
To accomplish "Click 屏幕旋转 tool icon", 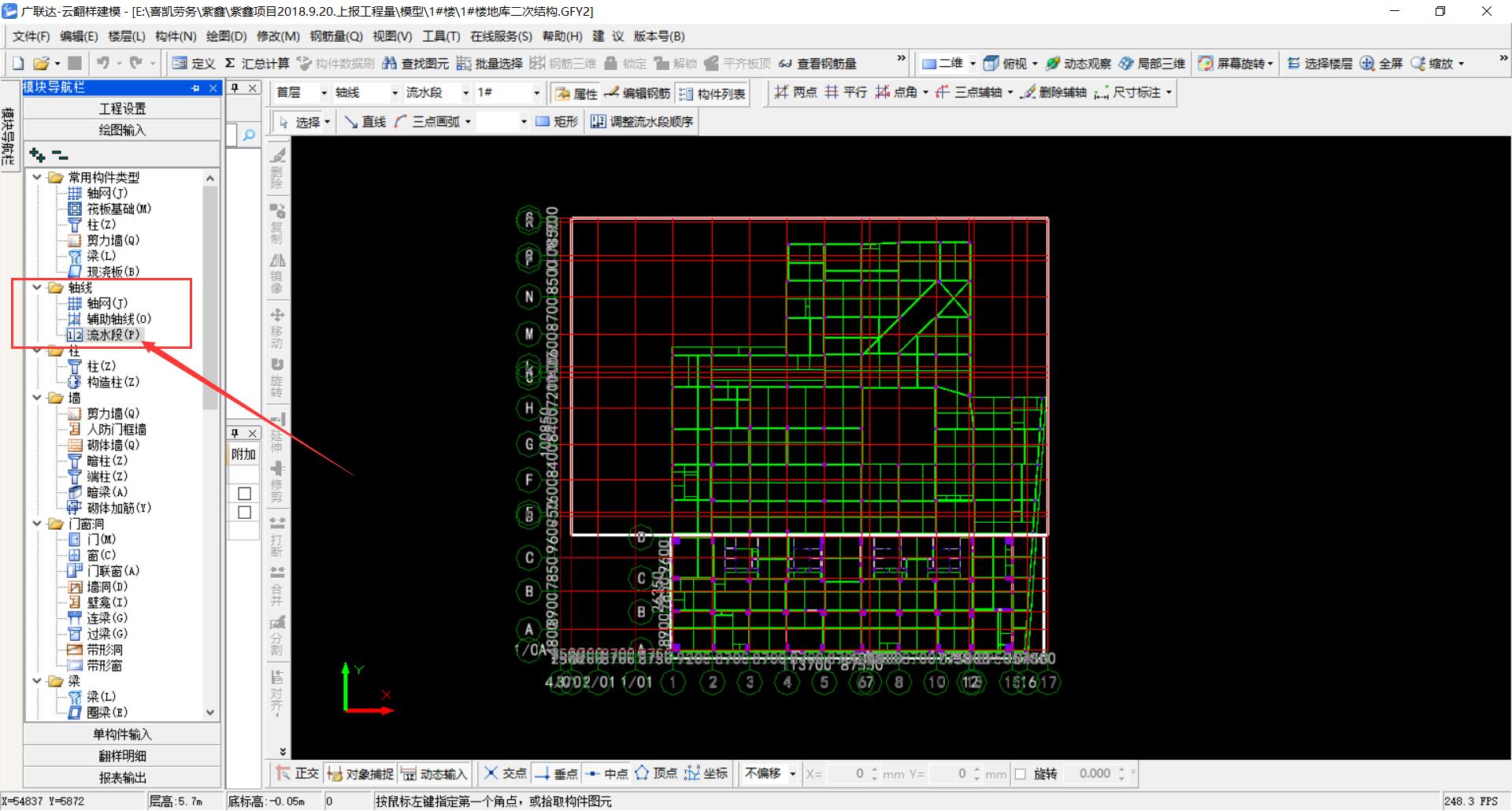I will [x=1206, y=63].
